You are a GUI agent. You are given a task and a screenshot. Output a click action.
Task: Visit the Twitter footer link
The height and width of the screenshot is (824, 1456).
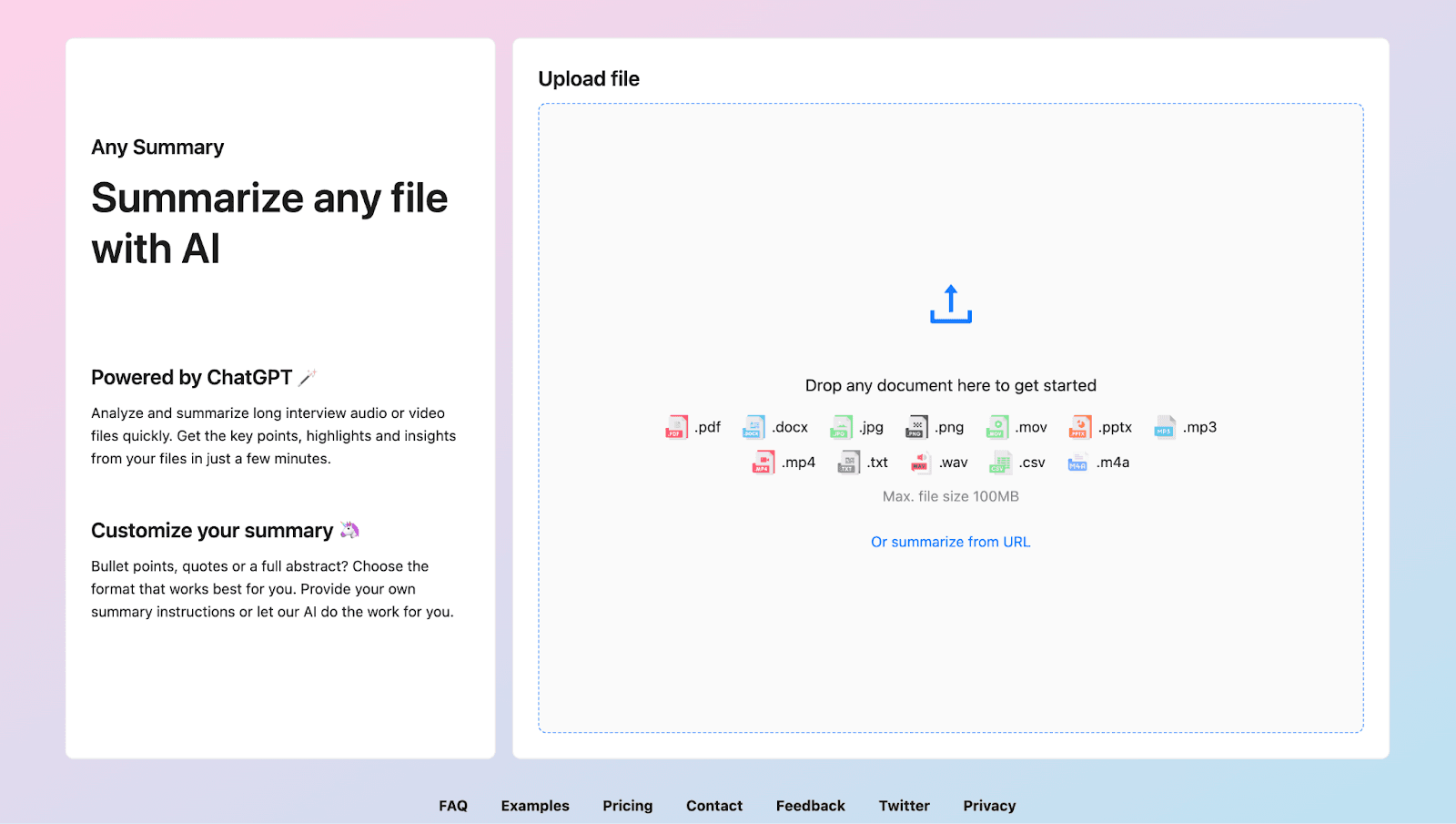point(904,806)
